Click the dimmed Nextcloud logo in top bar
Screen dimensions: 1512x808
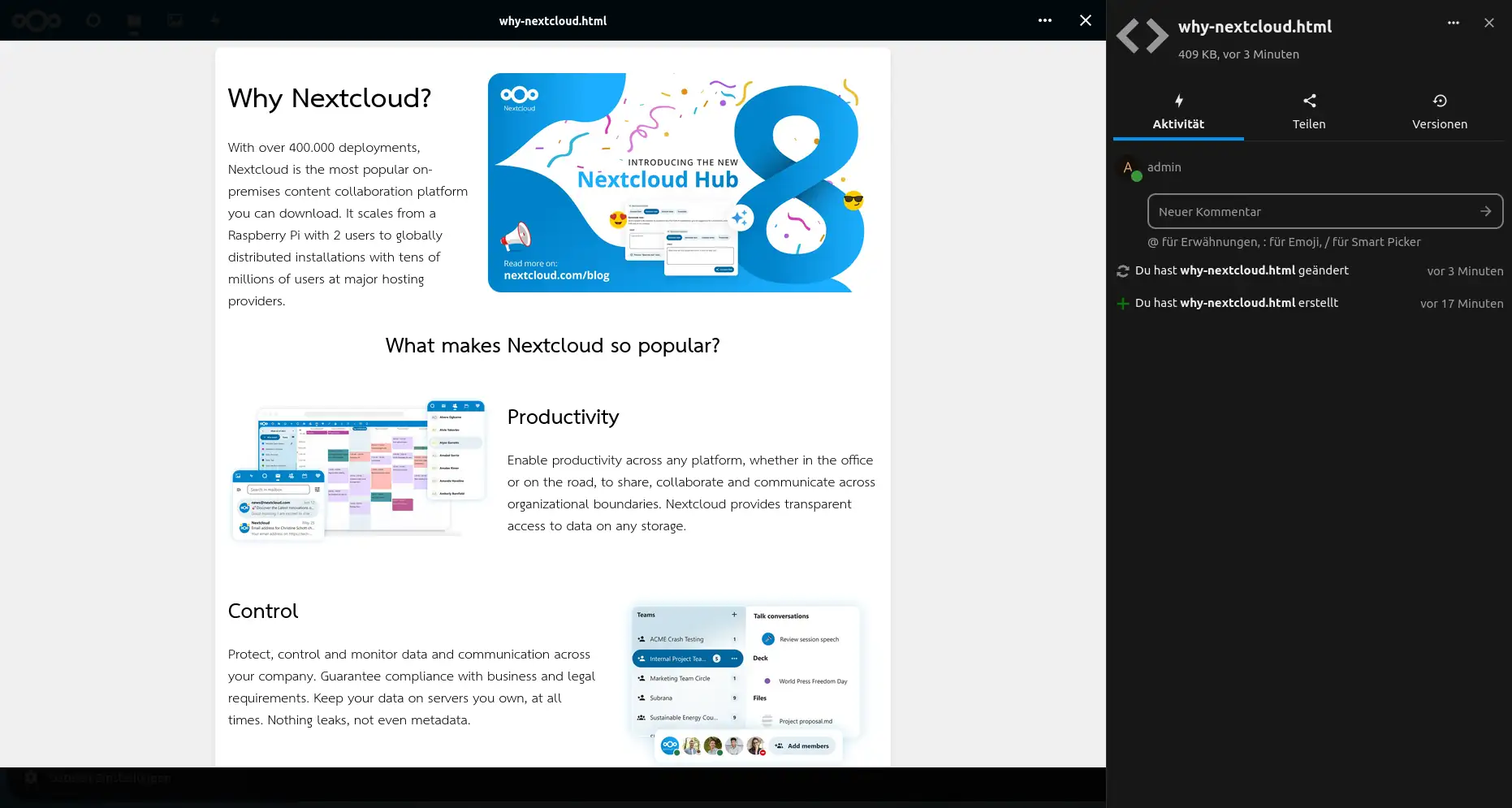pyautogui.click(x=37, y=20)
